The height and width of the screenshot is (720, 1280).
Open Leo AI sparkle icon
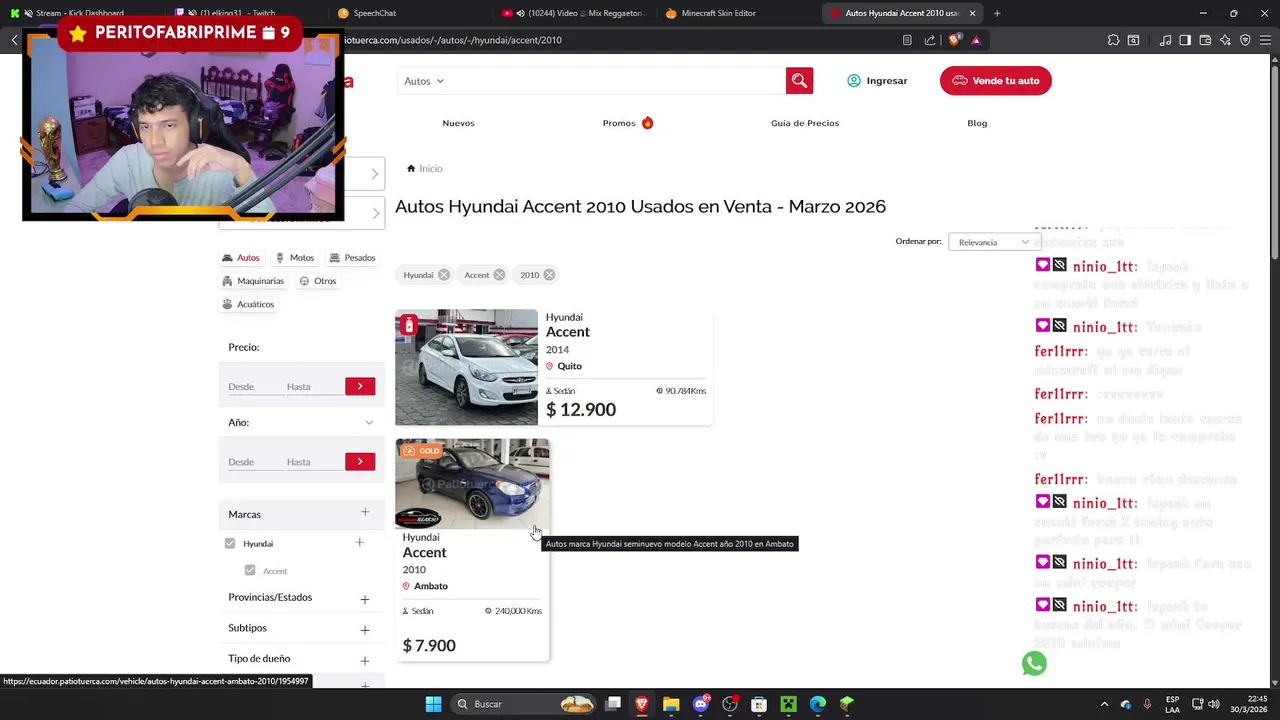(x=1225, y=40)
